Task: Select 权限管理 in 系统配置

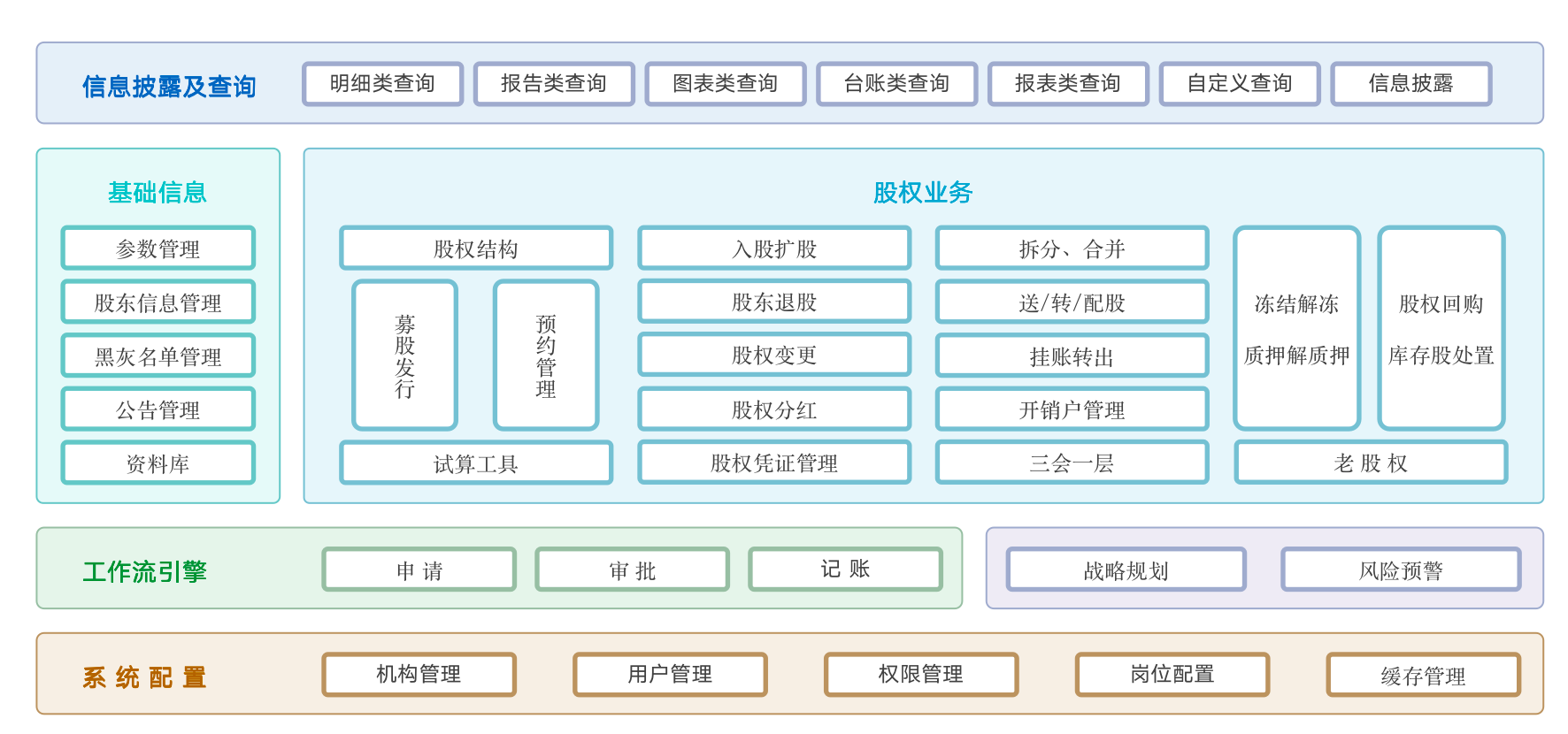Action: (920, 675)
